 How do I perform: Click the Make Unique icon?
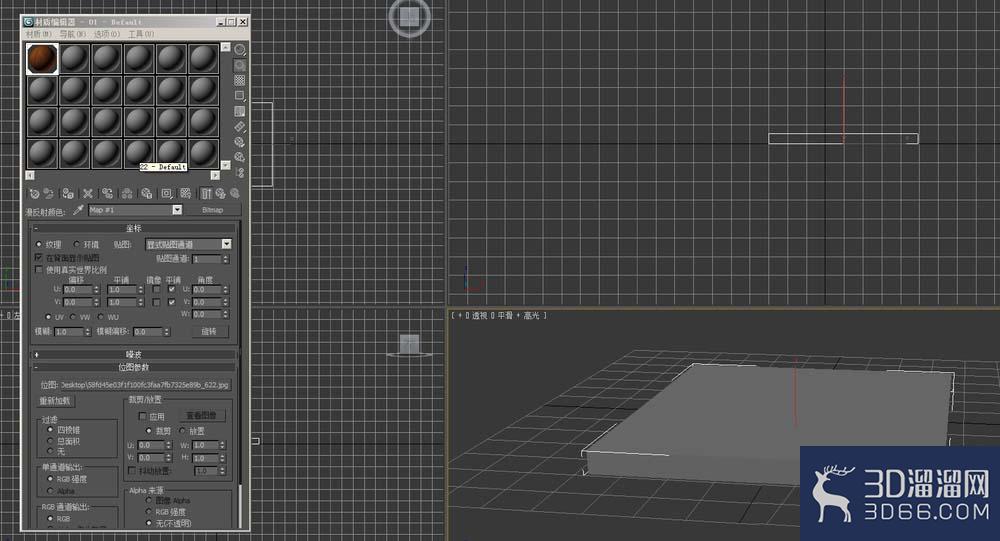127,193
